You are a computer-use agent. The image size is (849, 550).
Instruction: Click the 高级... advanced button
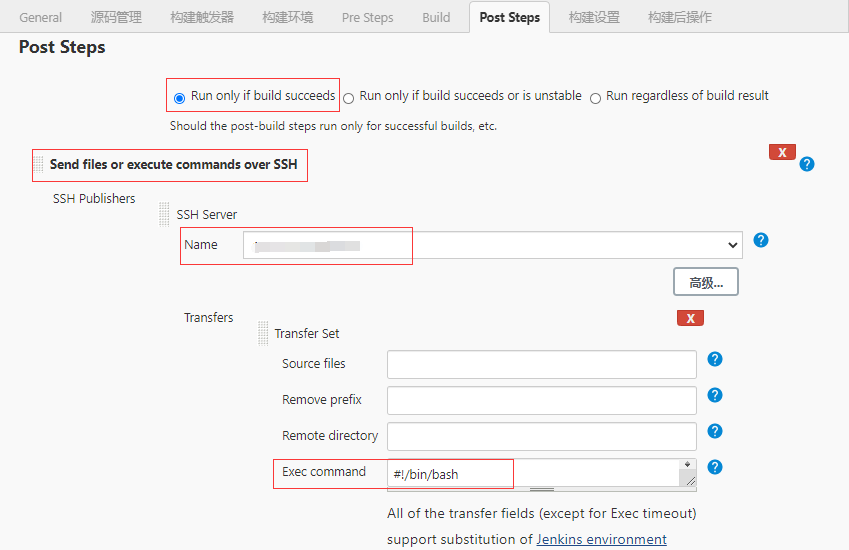705,283
